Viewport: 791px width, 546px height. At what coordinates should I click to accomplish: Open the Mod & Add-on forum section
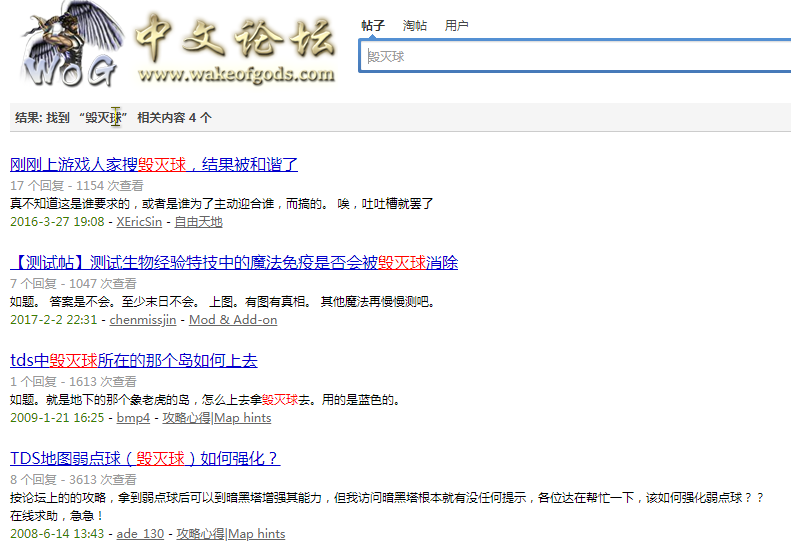click(233, 320)
